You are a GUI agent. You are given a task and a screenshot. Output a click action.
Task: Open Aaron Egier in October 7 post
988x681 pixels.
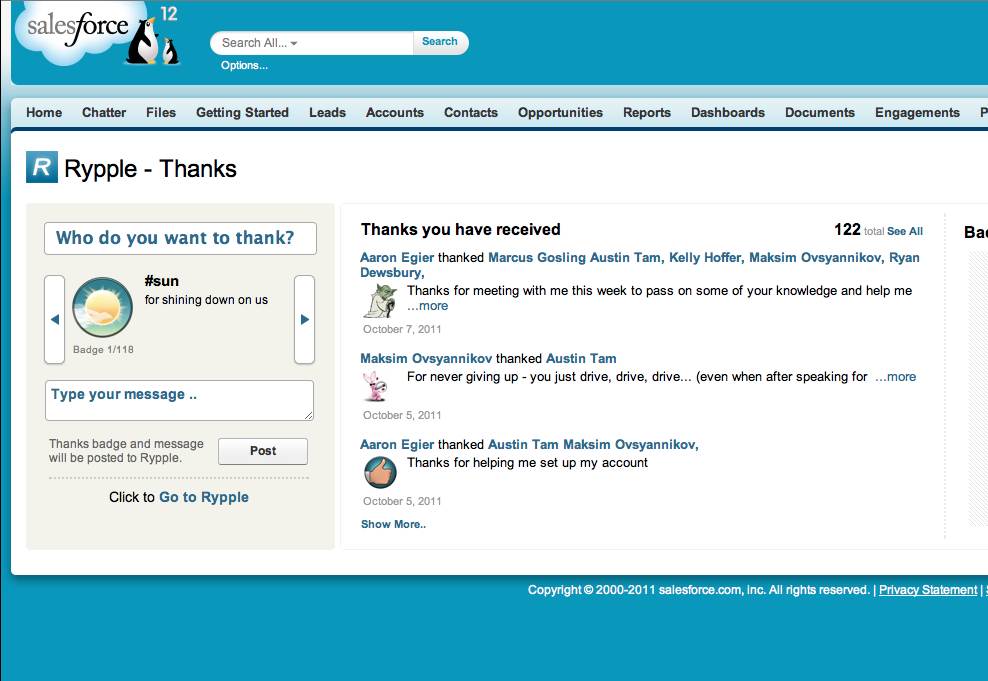[x=397, y=258]
